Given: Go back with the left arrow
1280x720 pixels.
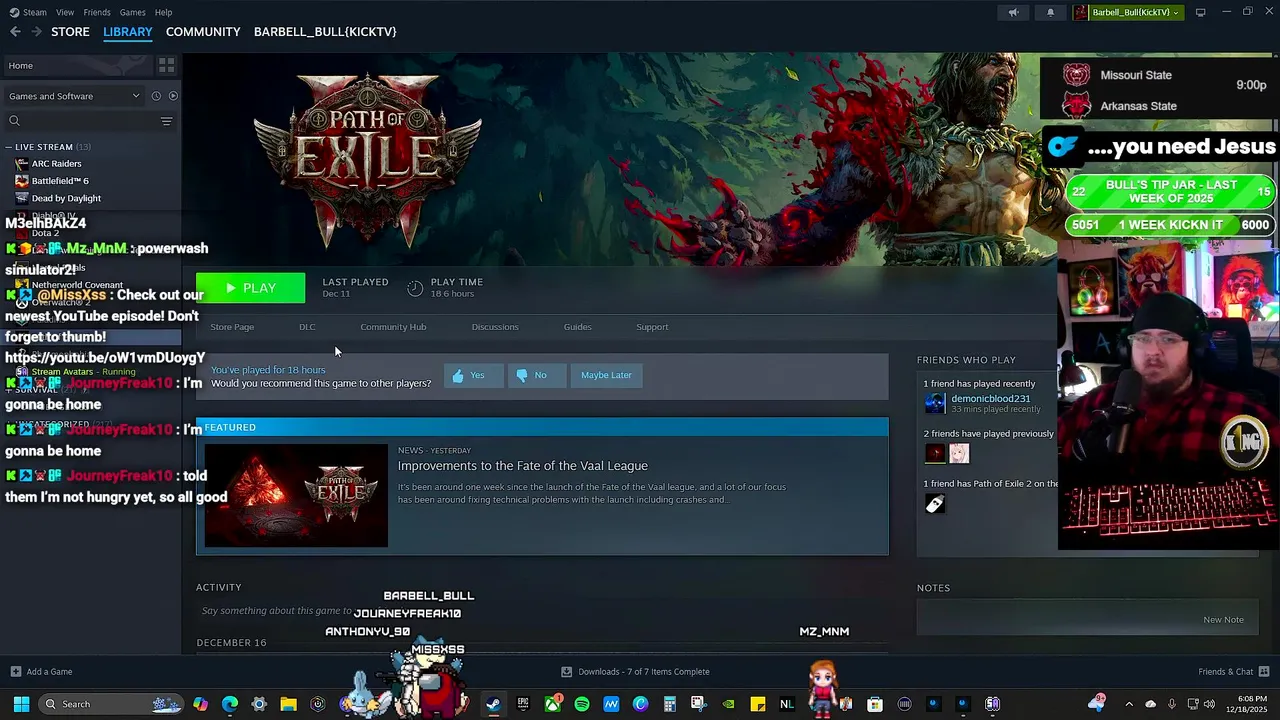Looking at the screenshot, I should tap(15, 32).
